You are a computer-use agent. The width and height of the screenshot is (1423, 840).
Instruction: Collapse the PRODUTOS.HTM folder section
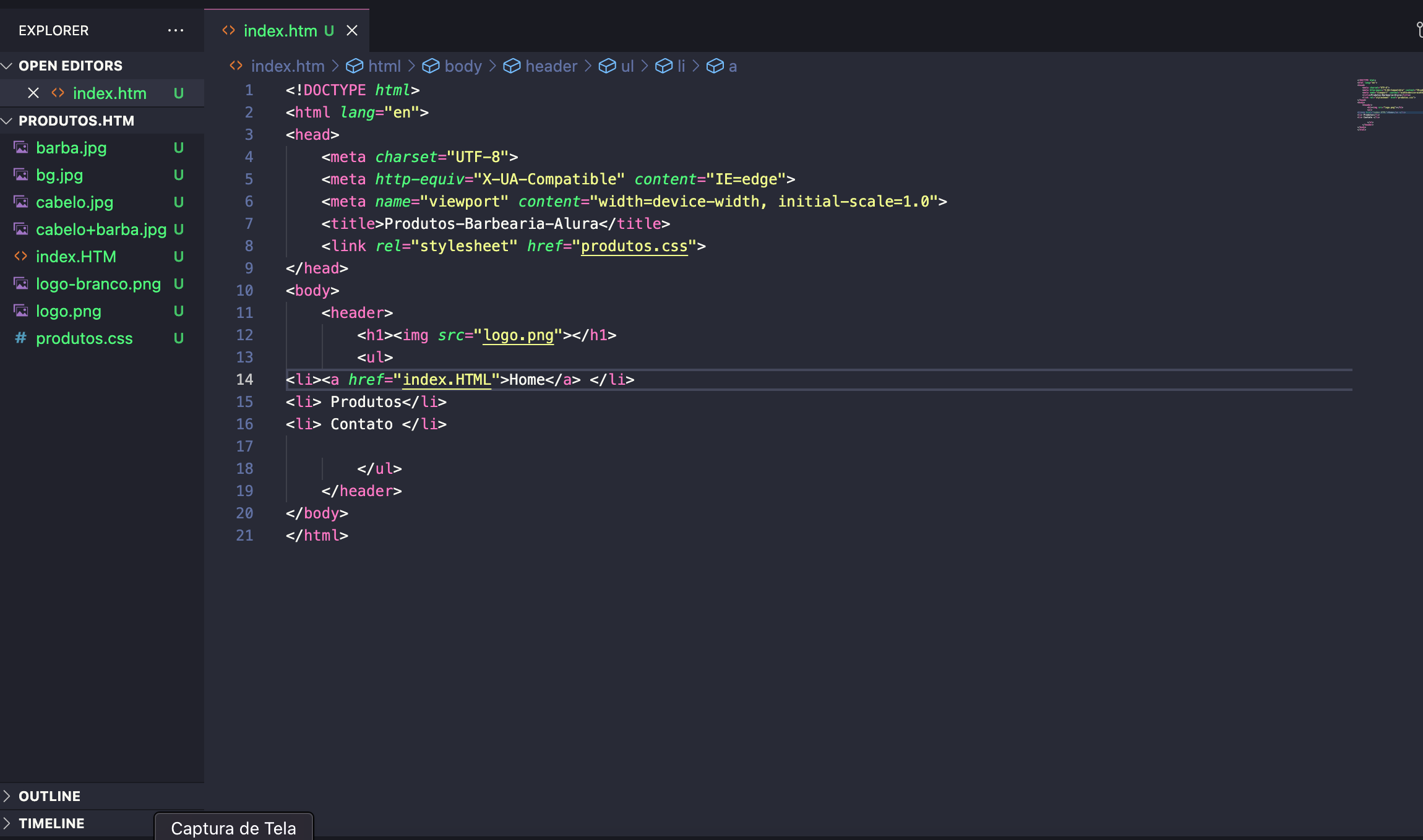pos(76,121)
